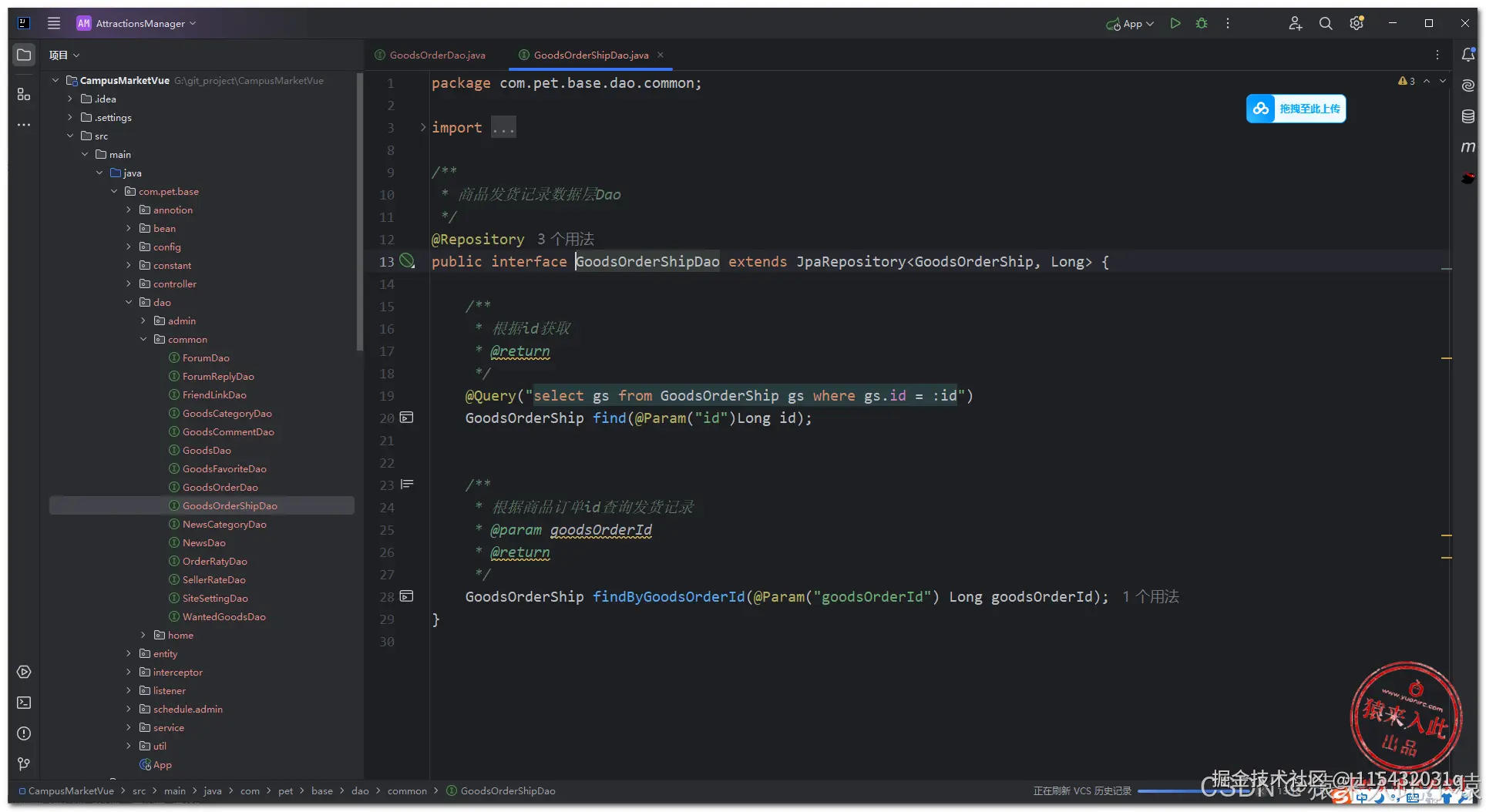Expand the .settings folder
The height and width of the screenshot is (812, 1486).
[x=70, y=117]
